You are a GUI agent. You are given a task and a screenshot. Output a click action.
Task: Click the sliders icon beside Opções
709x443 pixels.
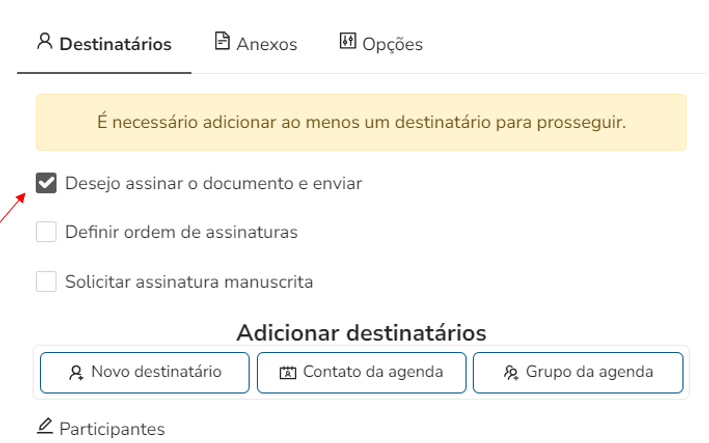coord(348,42)
